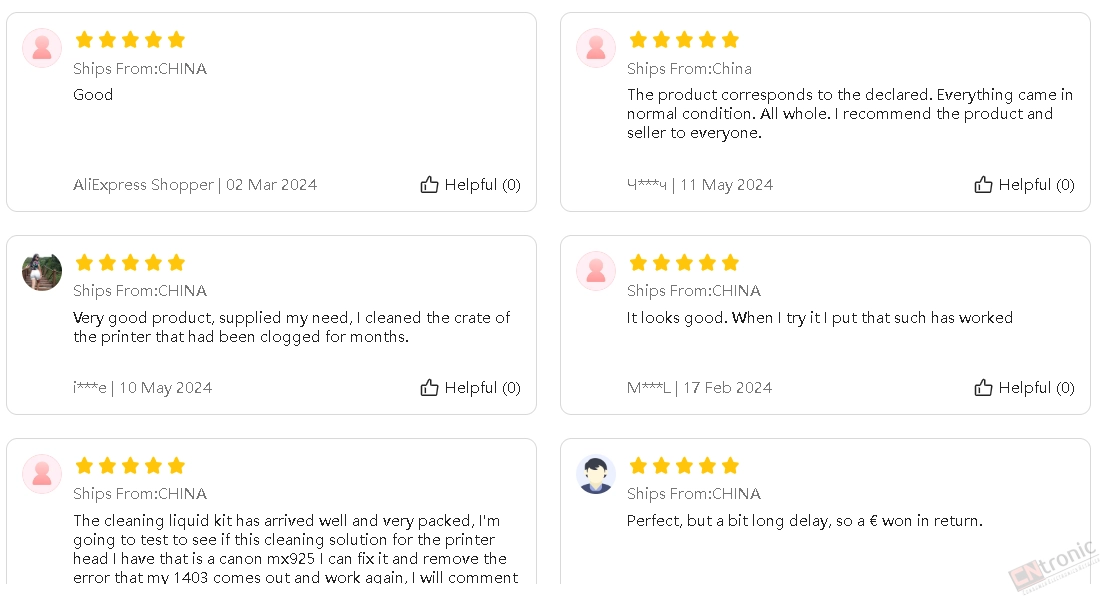The image size is (1103, 599).
Task: Click 'Helpful (0)' under the 'Good' review
Action: 483,185
